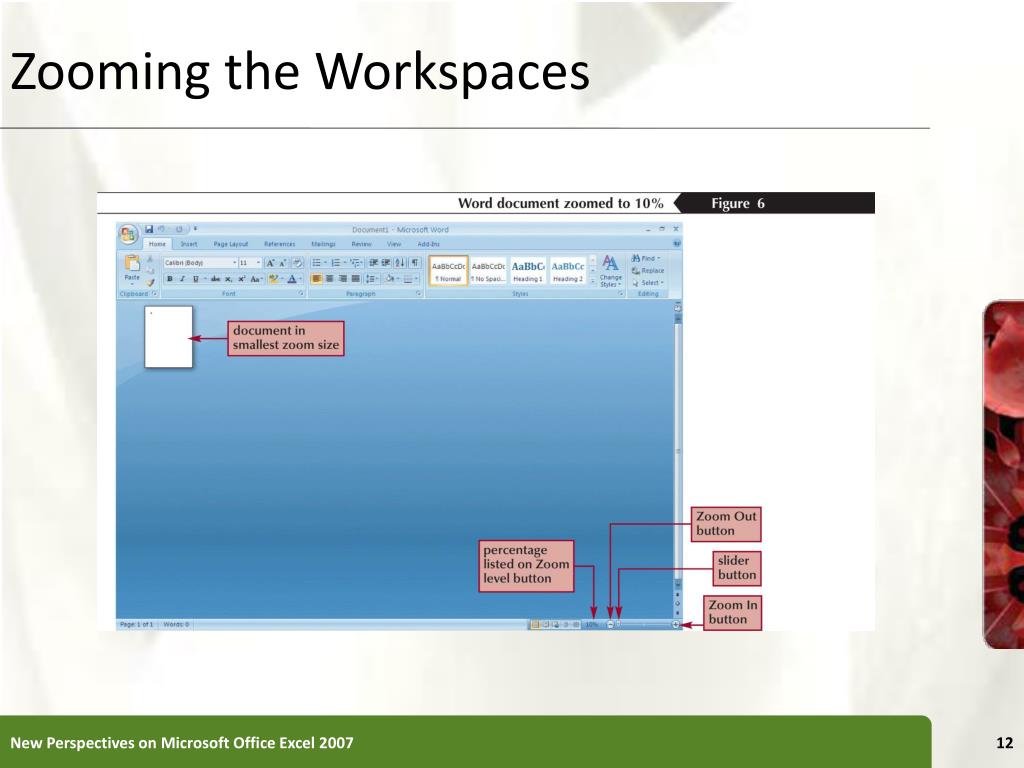Select Outline view icon in status bar
Image resolution: width=1024 pixels, height=768 pixels.
point(566,624)
